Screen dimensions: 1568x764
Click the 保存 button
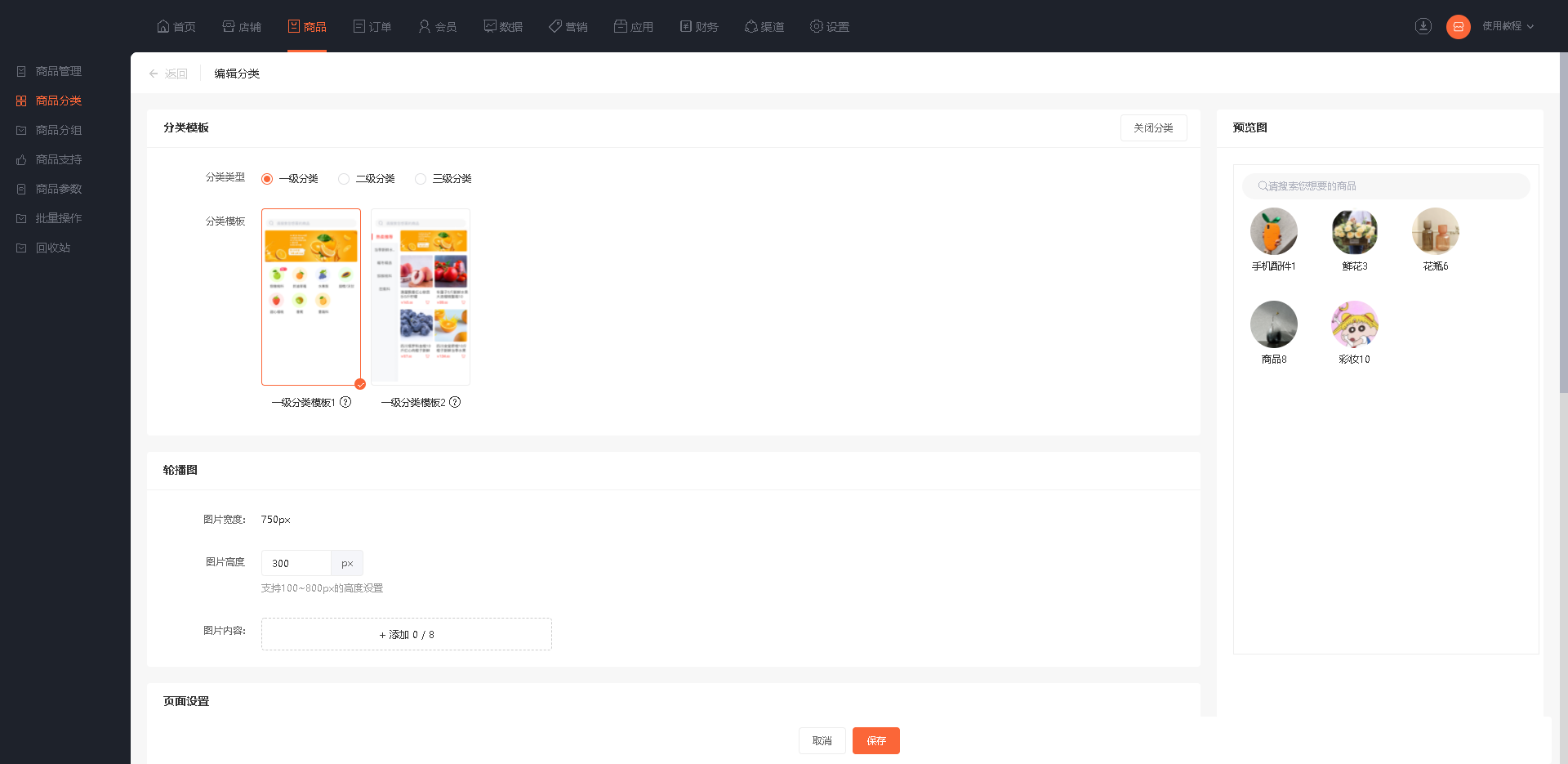click(876, 740)
